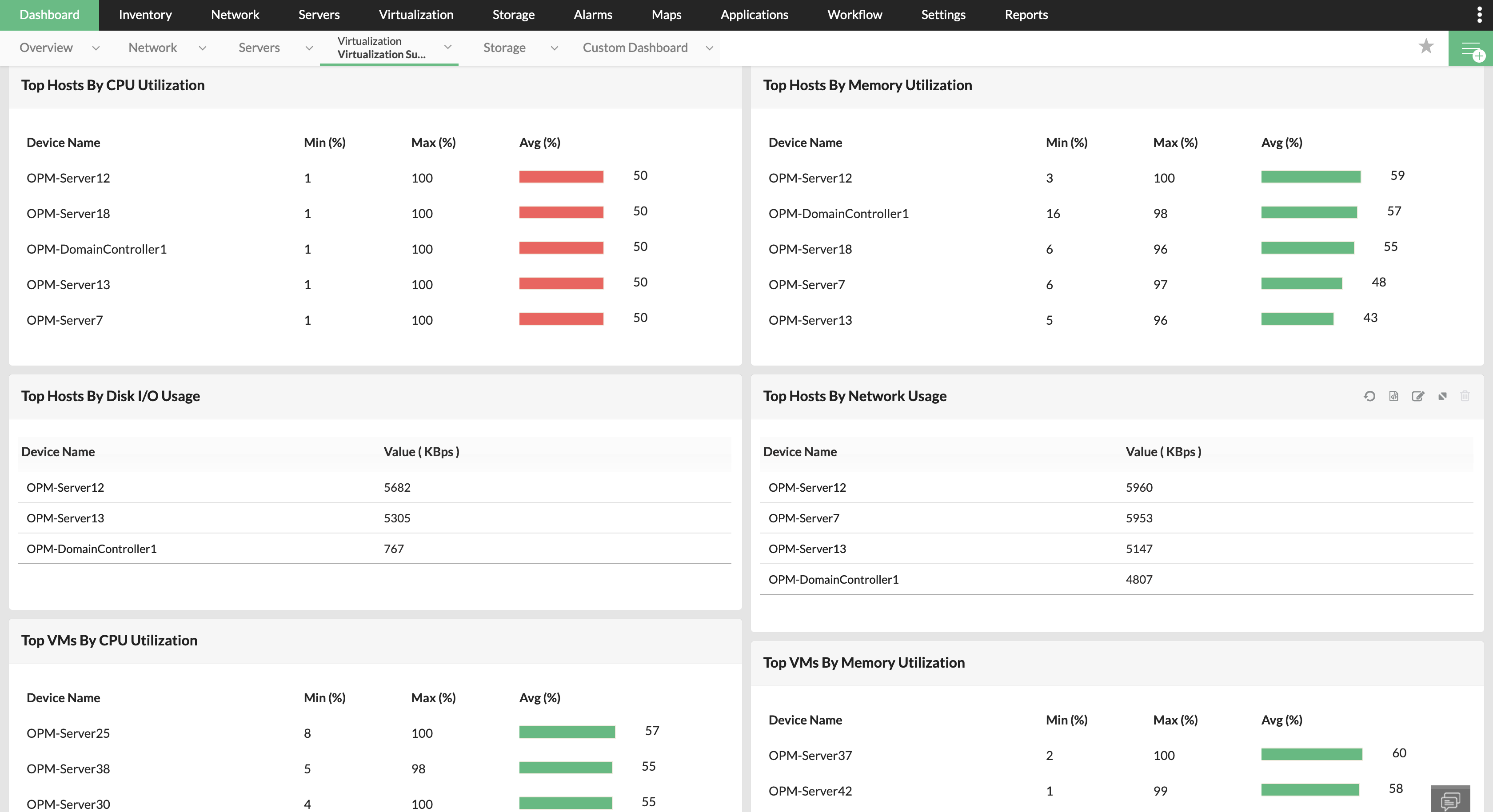Image resolution: width=1493 pixels, height=812 pixels.
Task: Go to the Alarms menu
Action: [592, 15]
